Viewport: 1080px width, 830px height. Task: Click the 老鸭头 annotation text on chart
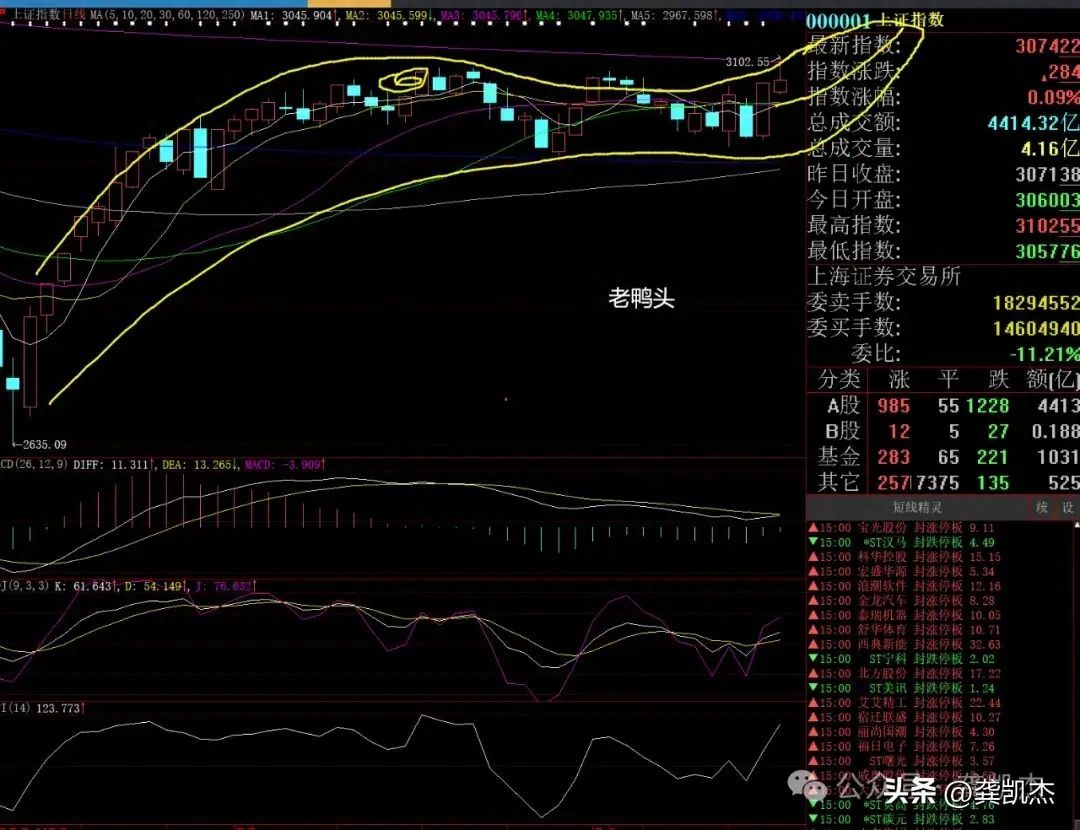642,299
